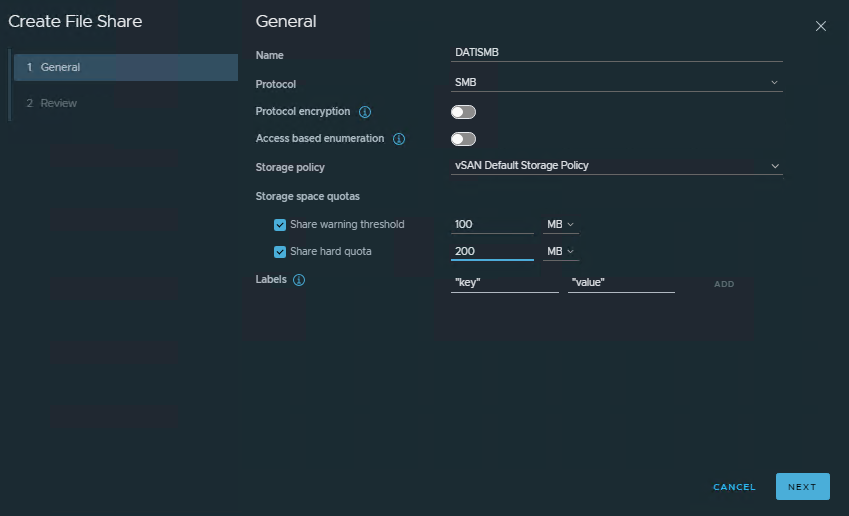Select step 1 General
Viewport: 849px width, 516px height.
[126, 67]
